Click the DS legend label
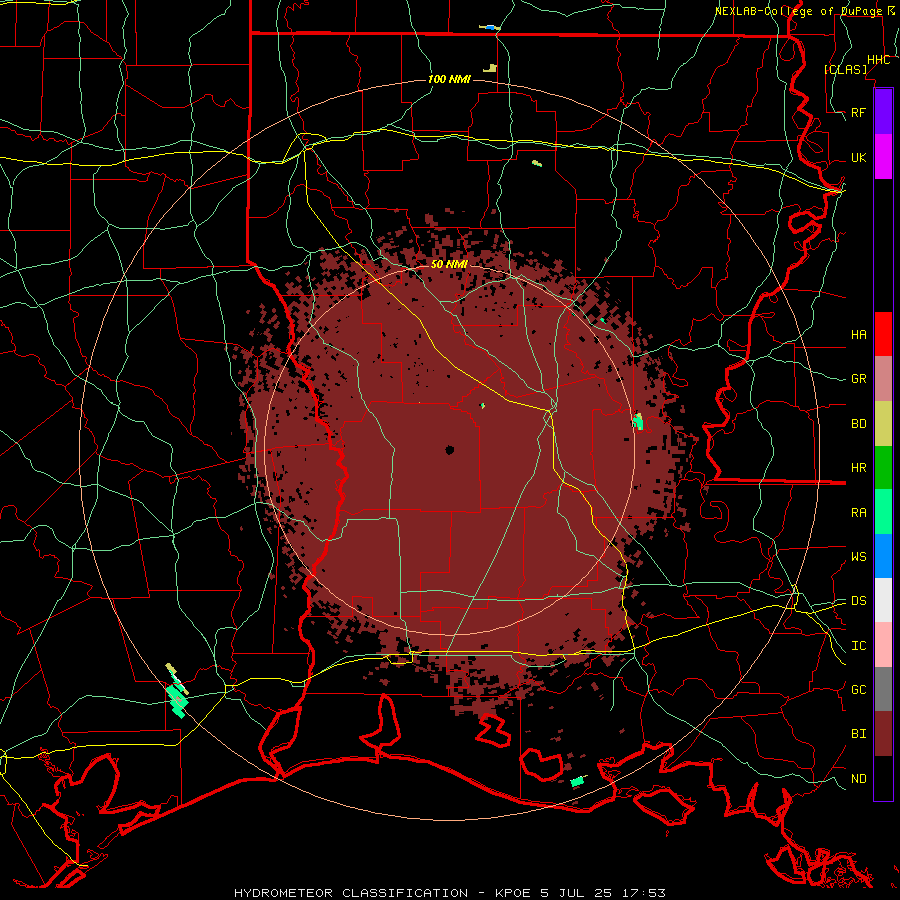This screenshot has width=900, height=900. (x=859, y=600)
